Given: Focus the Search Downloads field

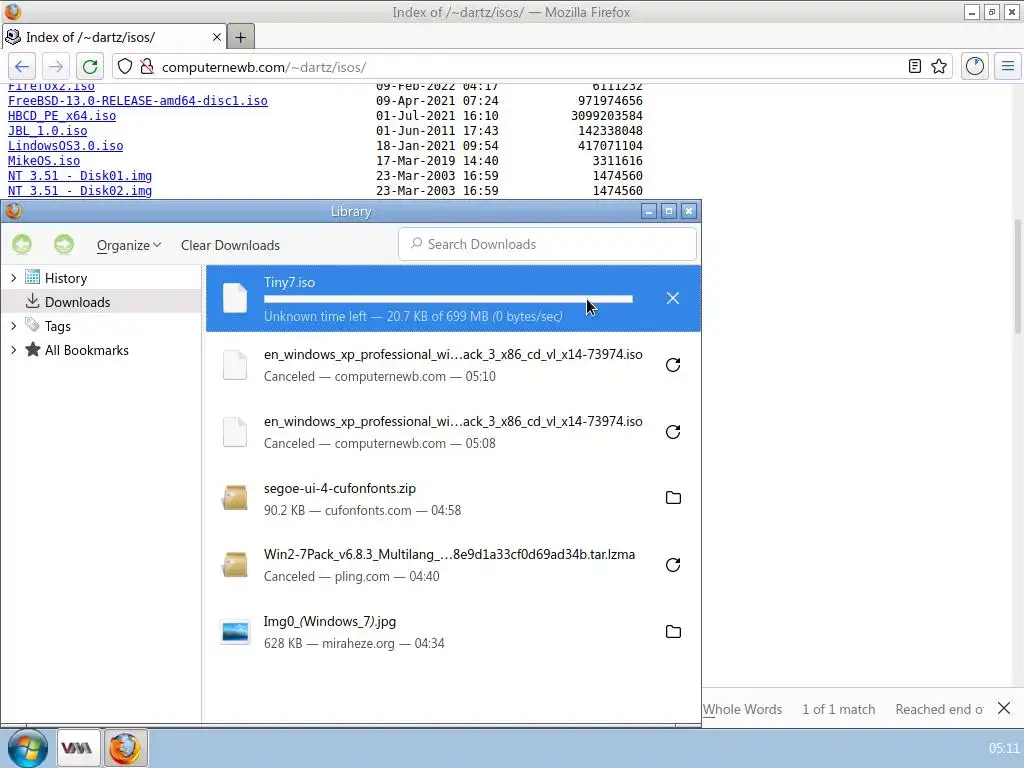Looking at the screenshot, I should 547,244.
